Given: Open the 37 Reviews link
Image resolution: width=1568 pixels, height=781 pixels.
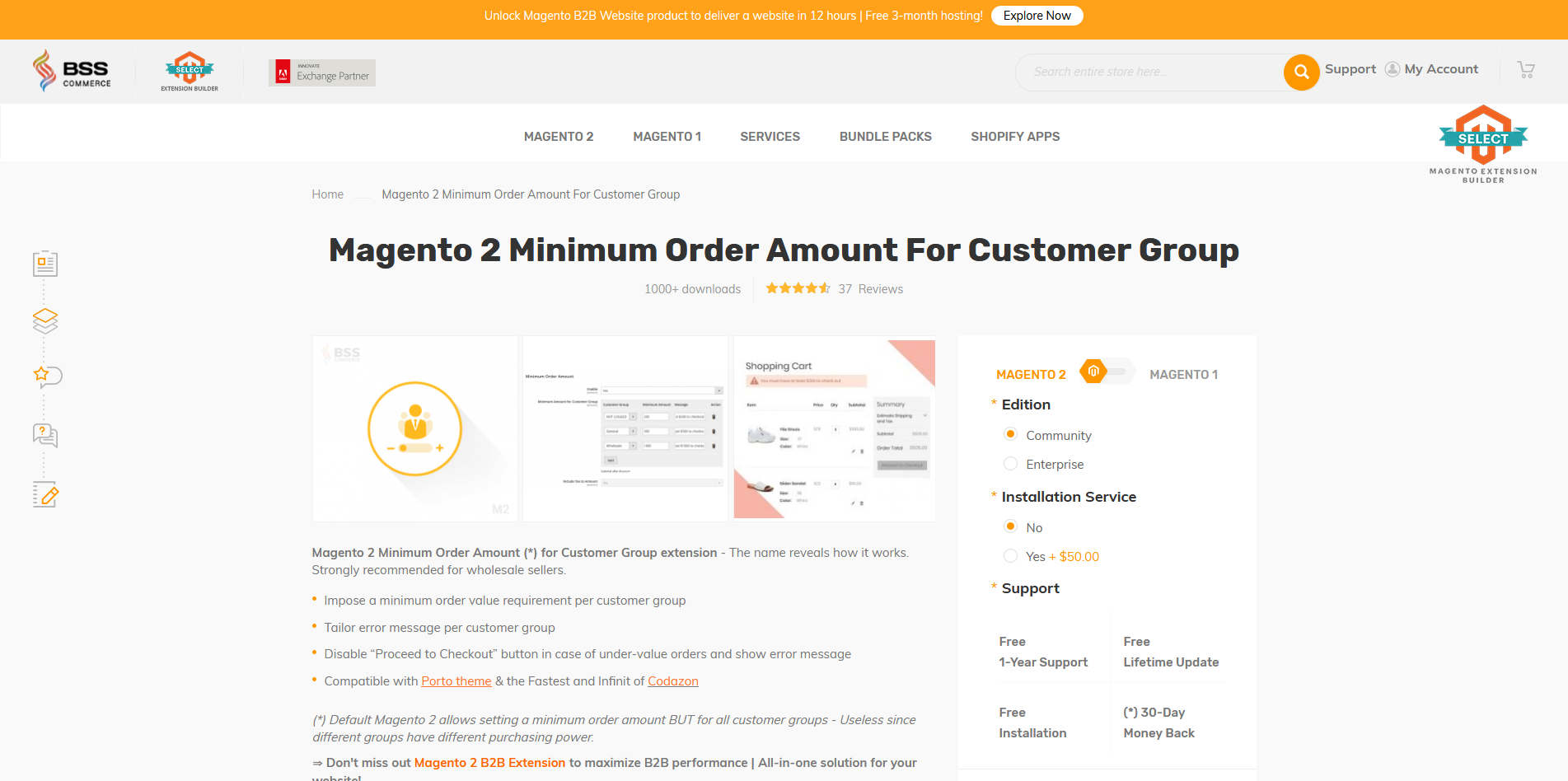Looking at the screenshot, I should tap(871, 289).
